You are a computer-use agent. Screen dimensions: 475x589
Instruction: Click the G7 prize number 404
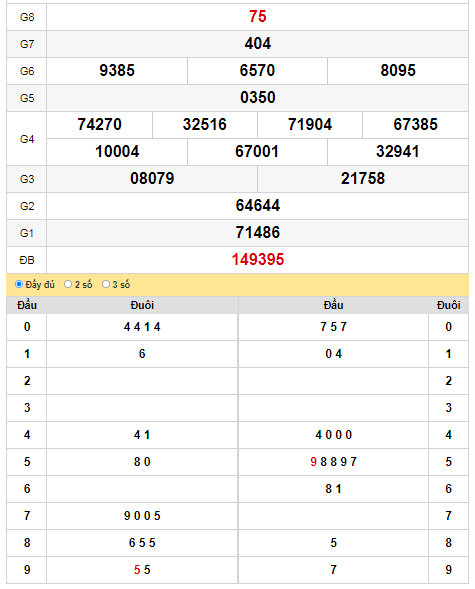pos(258,44)
